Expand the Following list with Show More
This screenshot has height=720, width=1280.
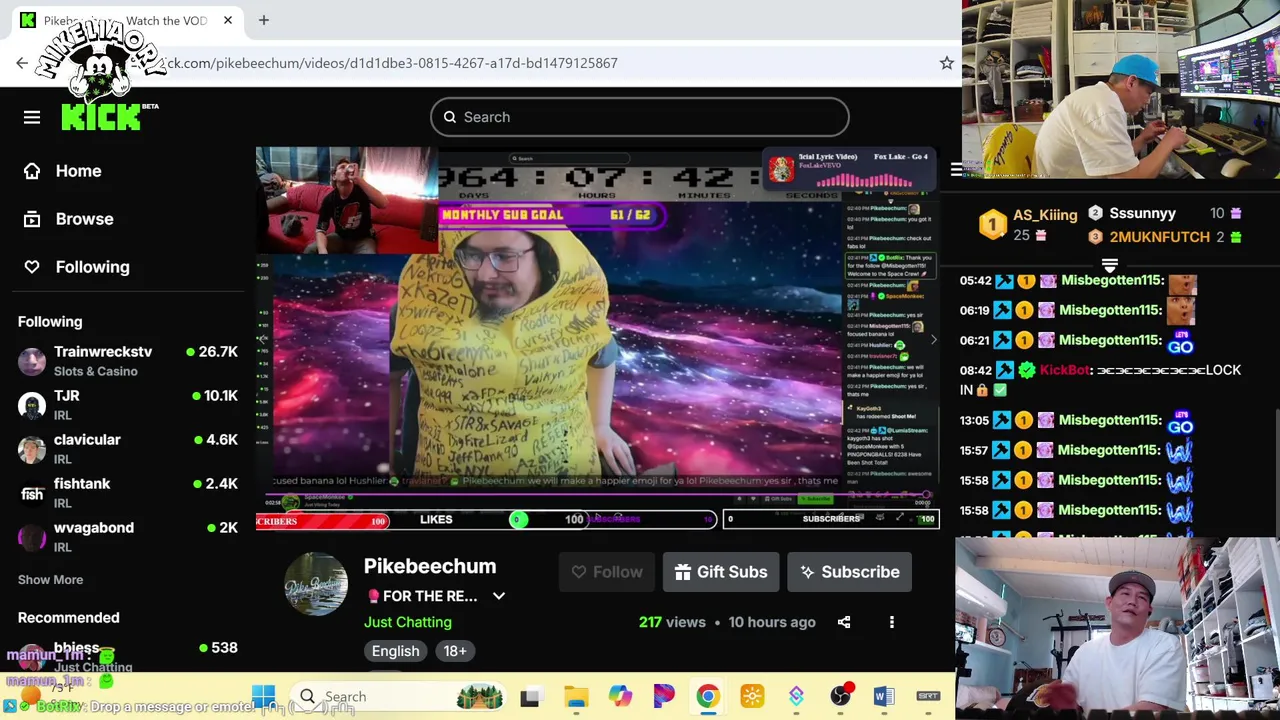pos(50,580)
